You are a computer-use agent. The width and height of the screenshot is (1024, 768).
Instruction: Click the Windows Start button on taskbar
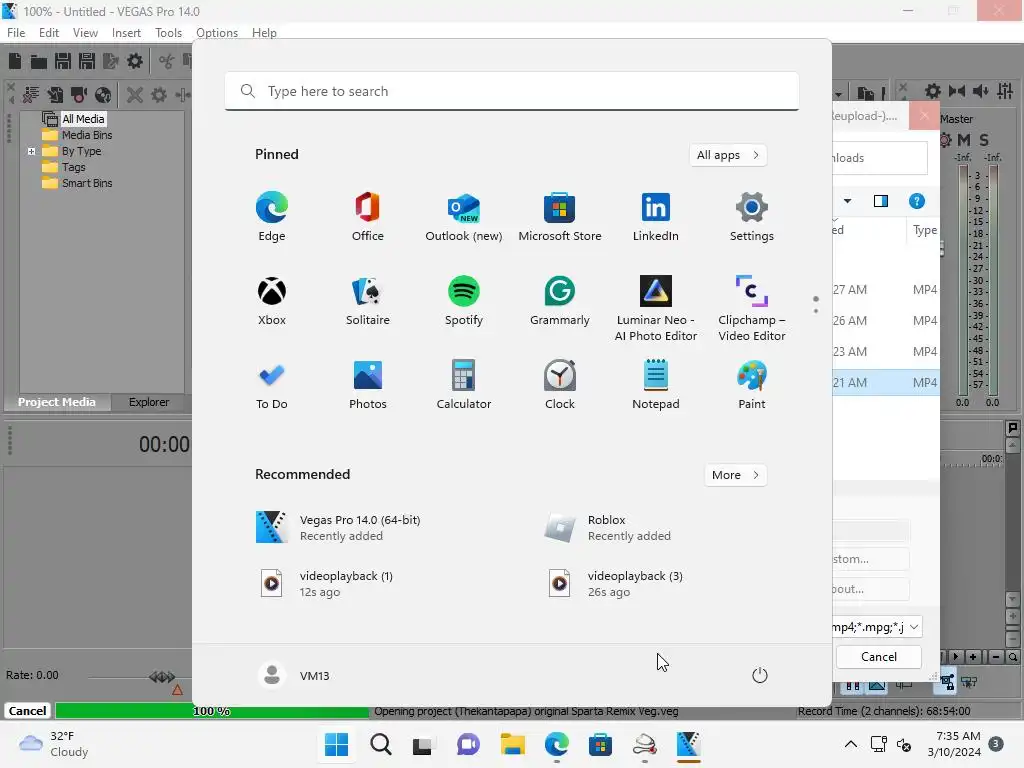[x=336, y=744]
